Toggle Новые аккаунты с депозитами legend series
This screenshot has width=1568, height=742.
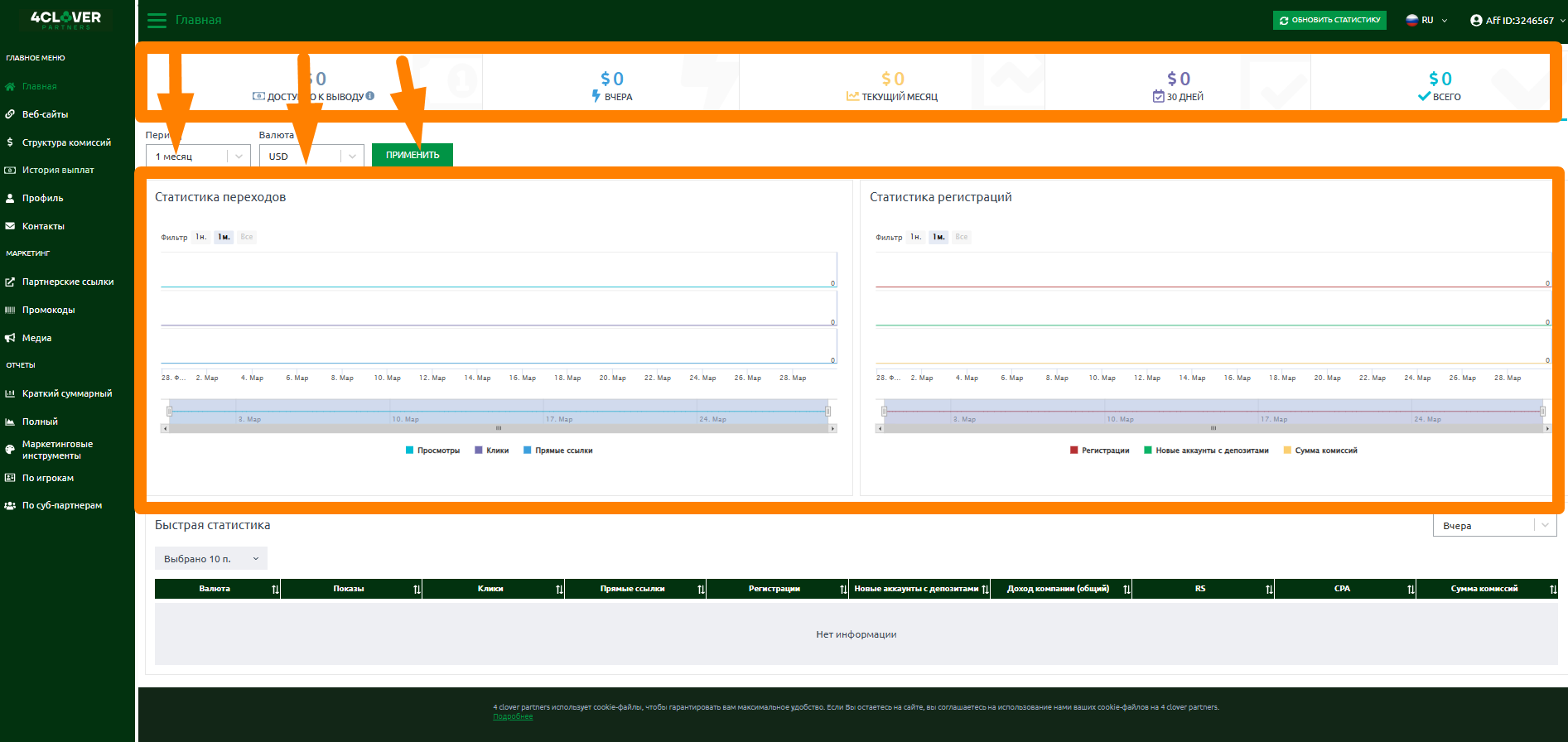[1206, 450]
